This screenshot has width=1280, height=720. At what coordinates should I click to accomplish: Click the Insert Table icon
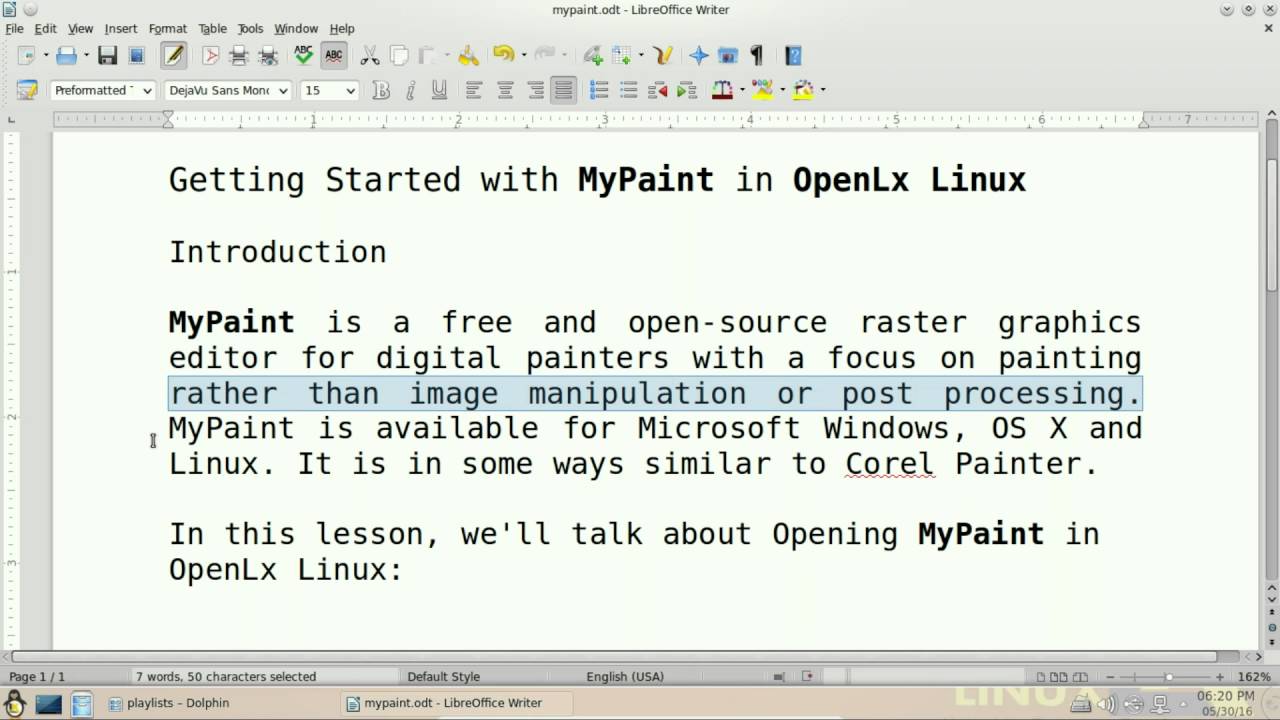pos(621,56)
